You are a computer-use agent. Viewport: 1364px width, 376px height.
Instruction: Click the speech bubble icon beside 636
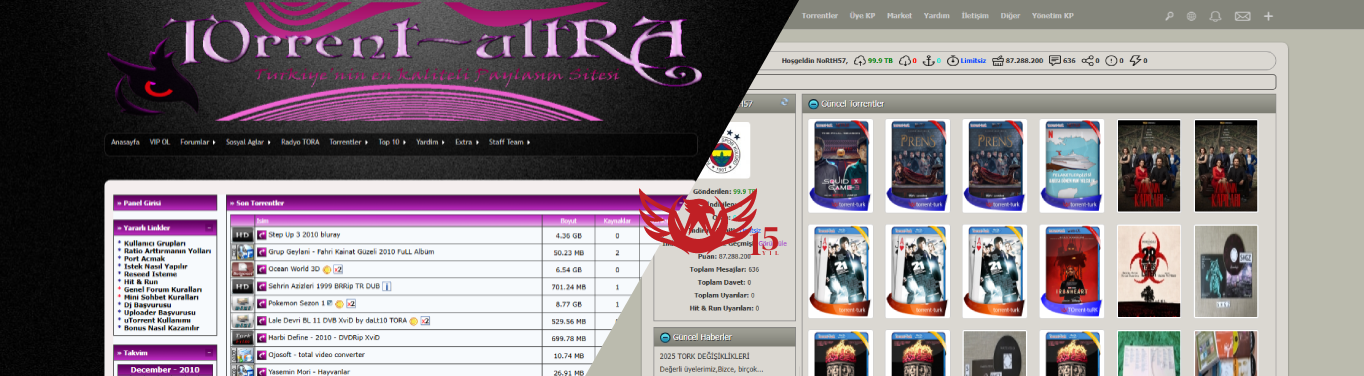(1054, 60)
